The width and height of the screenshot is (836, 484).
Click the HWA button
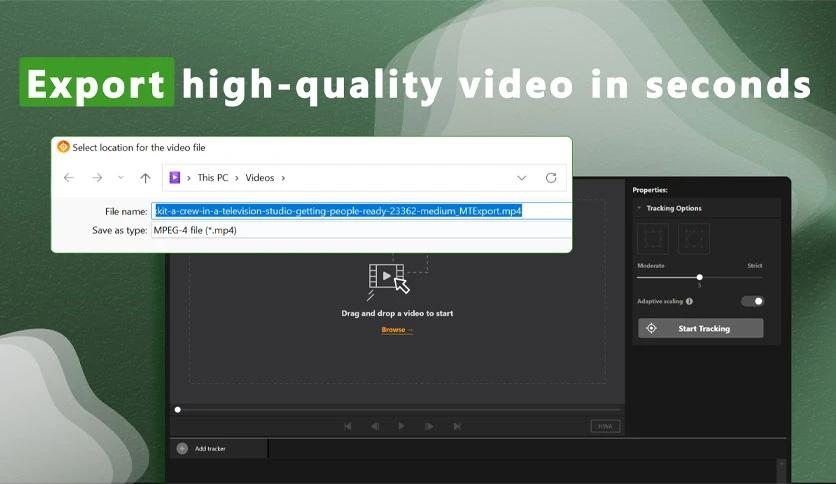[x=605, y=426]
